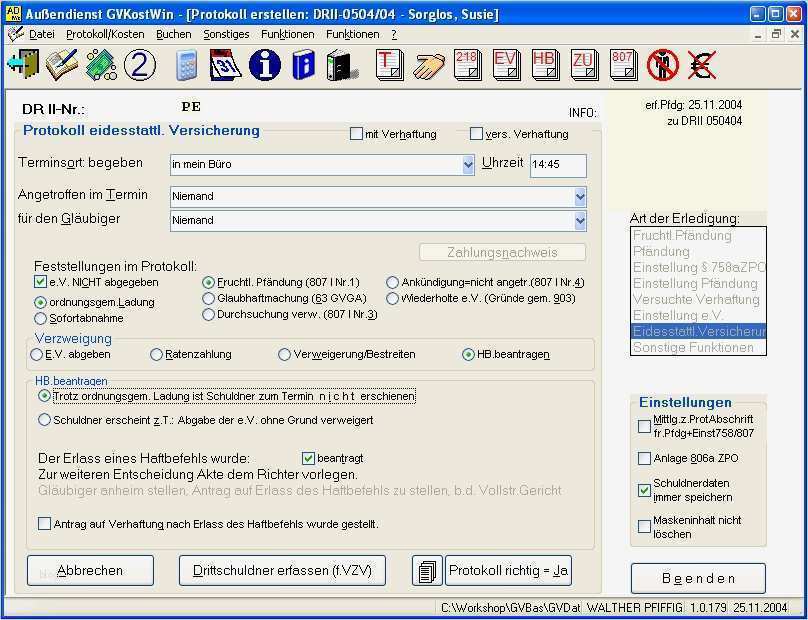Click the black binder folder icon
Image resolution: width=808 pixels, height=620 pixels.
[x=342, y=65]
